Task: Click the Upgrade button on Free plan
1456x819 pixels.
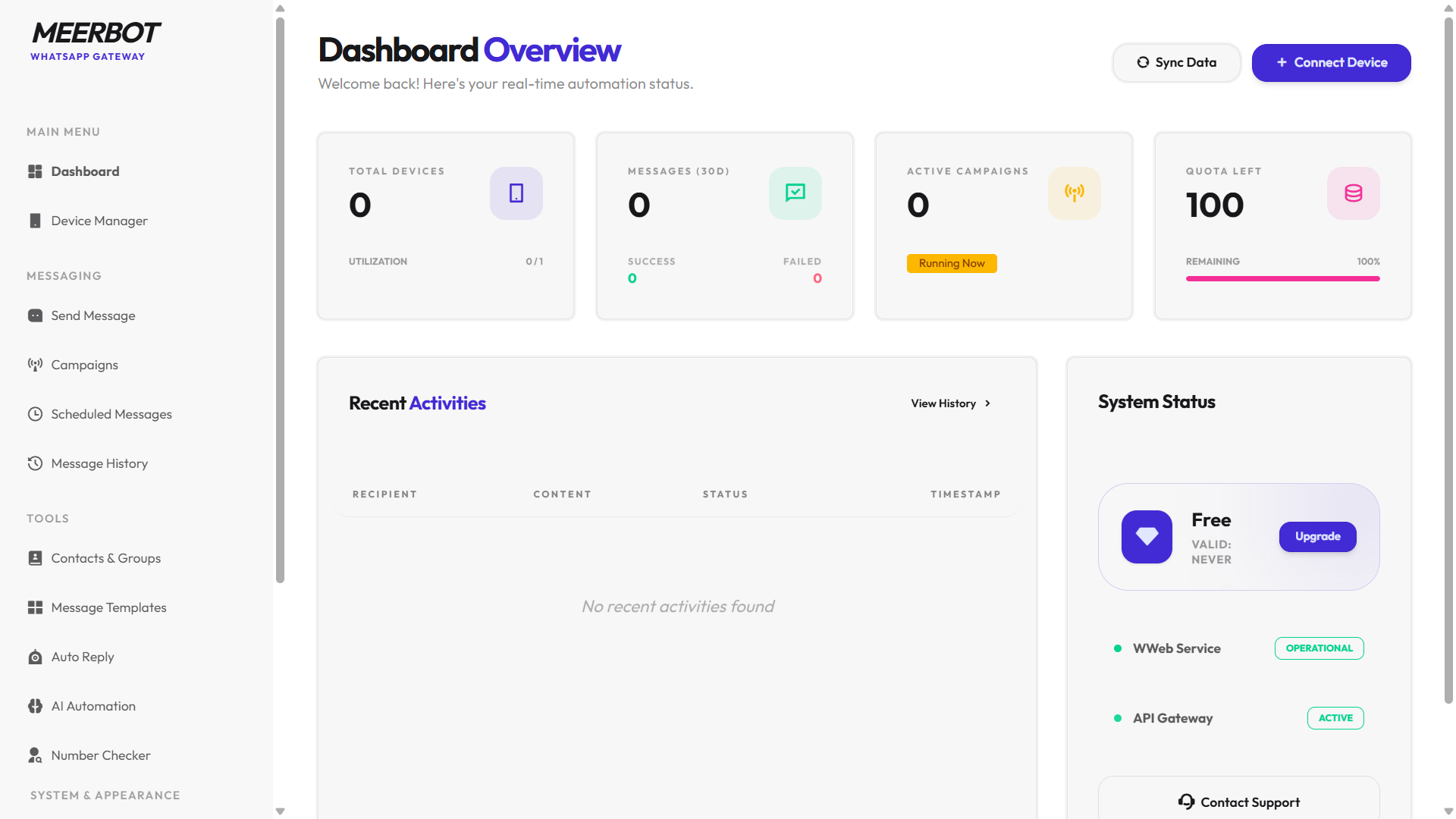Action: 1317,536
